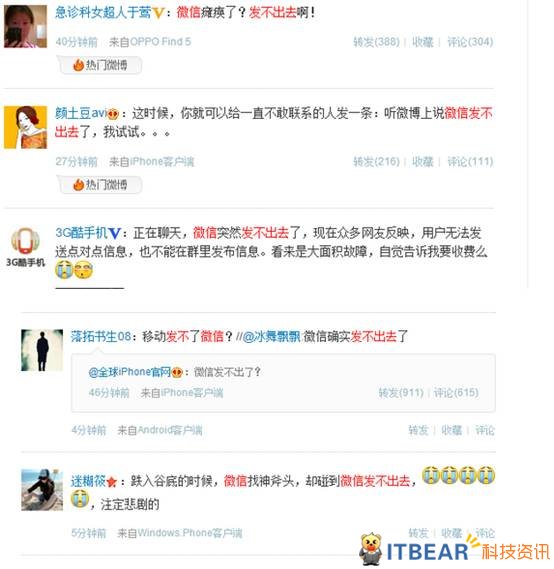Open 颜土豆avi user profile link

click(x=81, y=114)
